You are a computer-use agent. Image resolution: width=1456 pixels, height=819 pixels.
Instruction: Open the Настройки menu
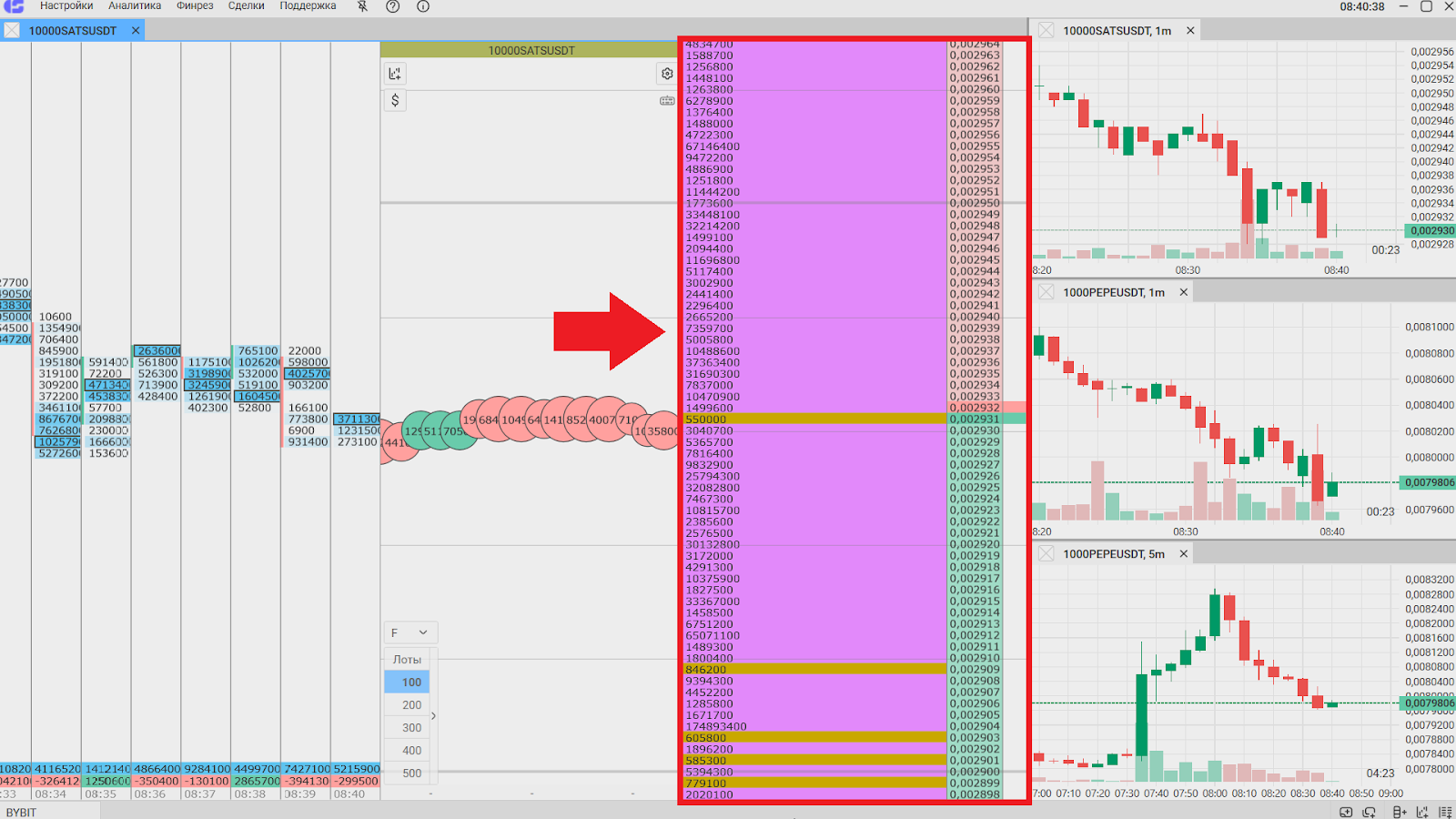[x=66, y=6]
